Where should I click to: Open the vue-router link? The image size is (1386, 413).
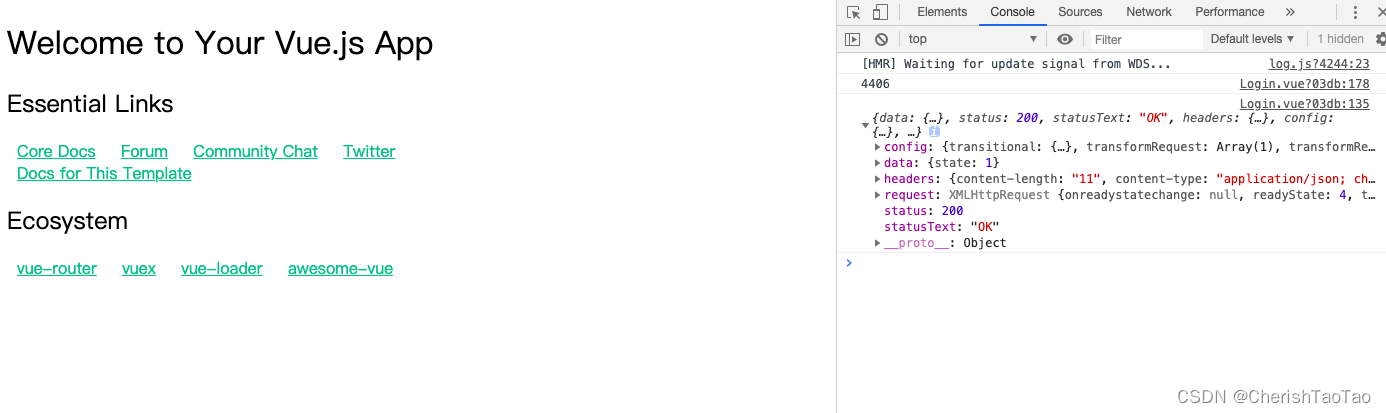pyautogui.click(x=57, y=269)
